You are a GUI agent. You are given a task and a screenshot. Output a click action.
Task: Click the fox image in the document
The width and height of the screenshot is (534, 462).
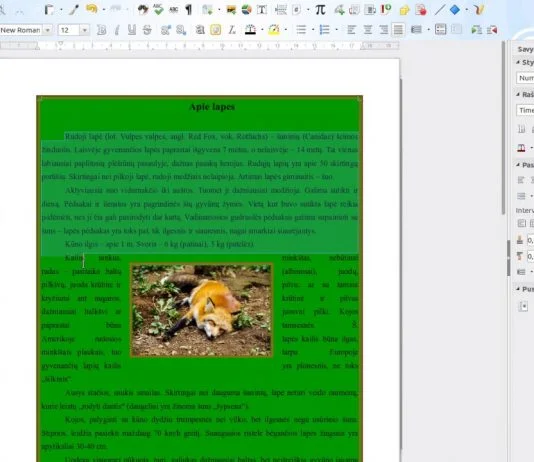click(x=201, y=311)
